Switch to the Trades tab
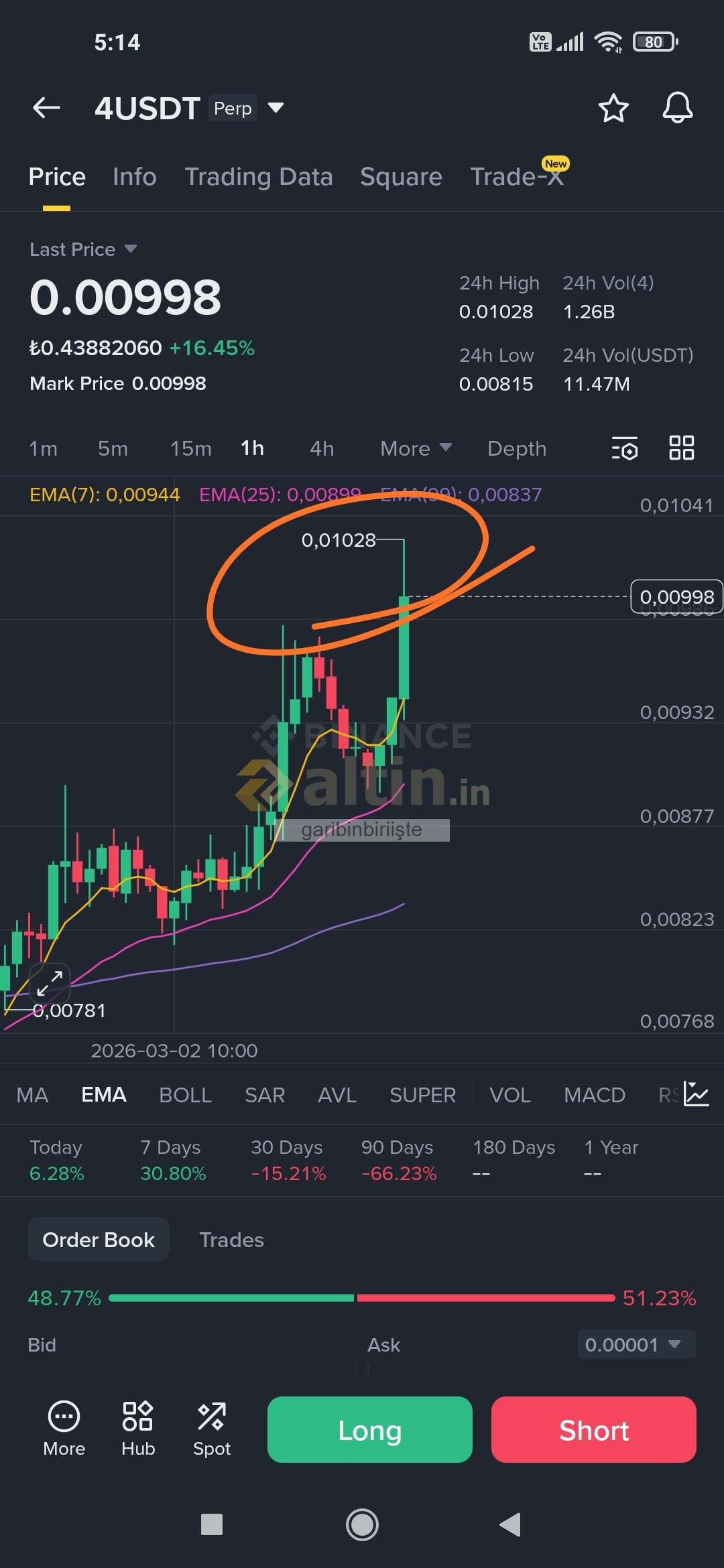Image resolution: width=724 pixels, height=1568 pixels. [232, 1240]
